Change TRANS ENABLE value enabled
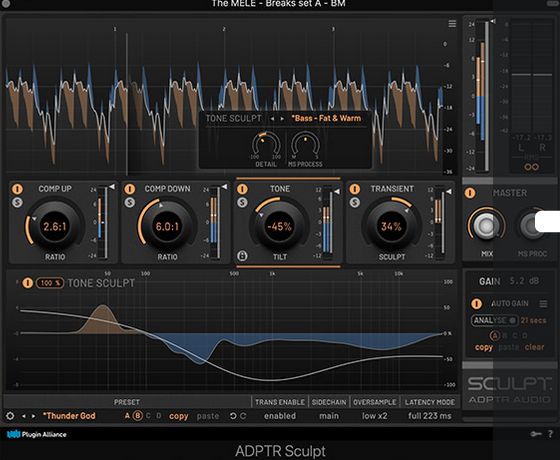Image resolution: width=560 pixels, height=460 pixels. coord(280,416)
